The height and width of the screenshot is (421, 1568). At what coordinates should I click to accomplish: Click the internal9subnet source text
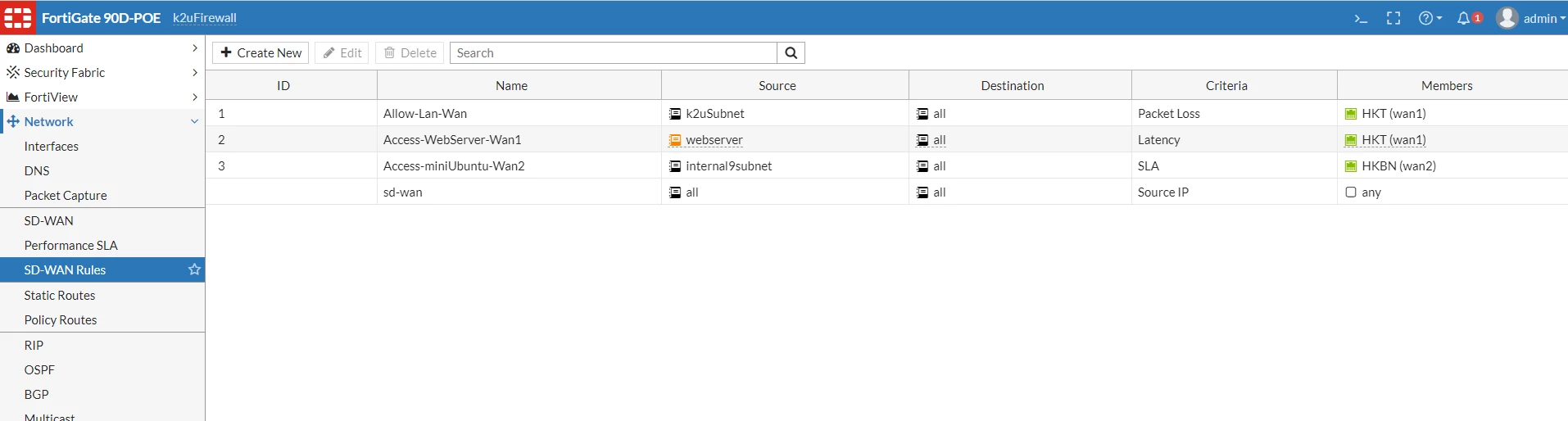(x=729, y=166)
